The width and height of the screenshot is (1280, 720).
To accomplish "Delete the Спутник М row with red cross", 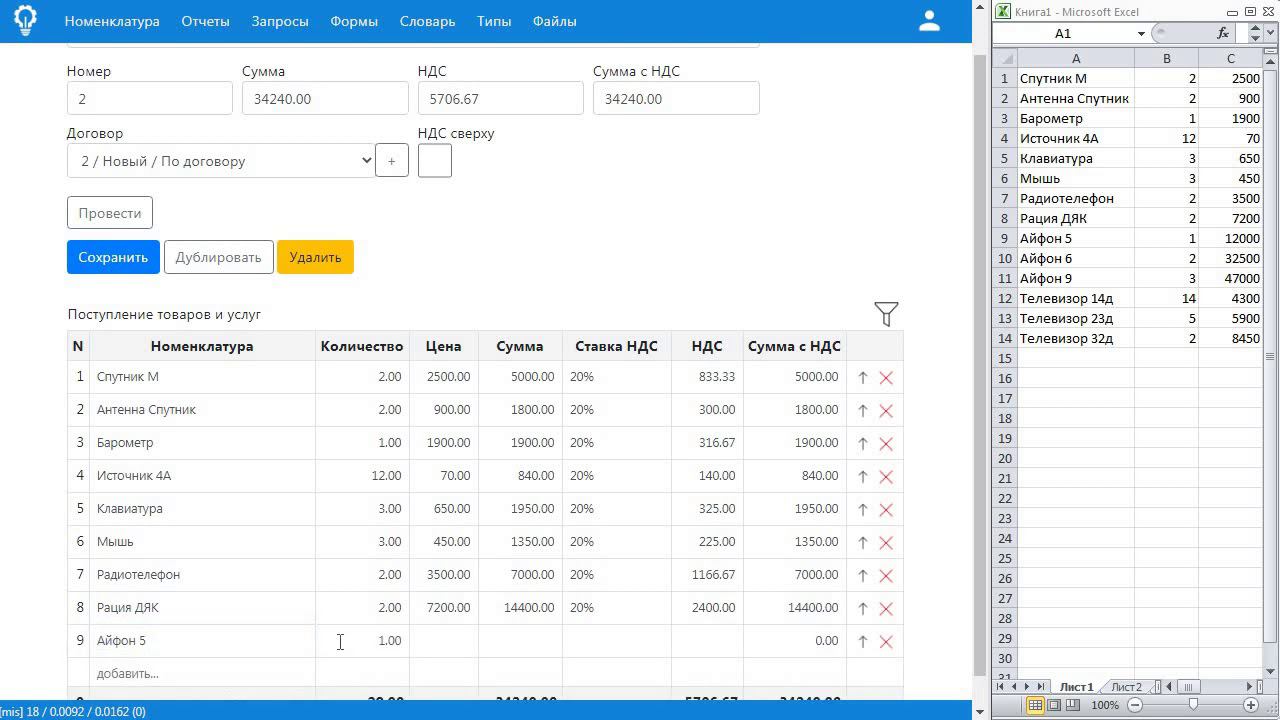I will (886, 378).
